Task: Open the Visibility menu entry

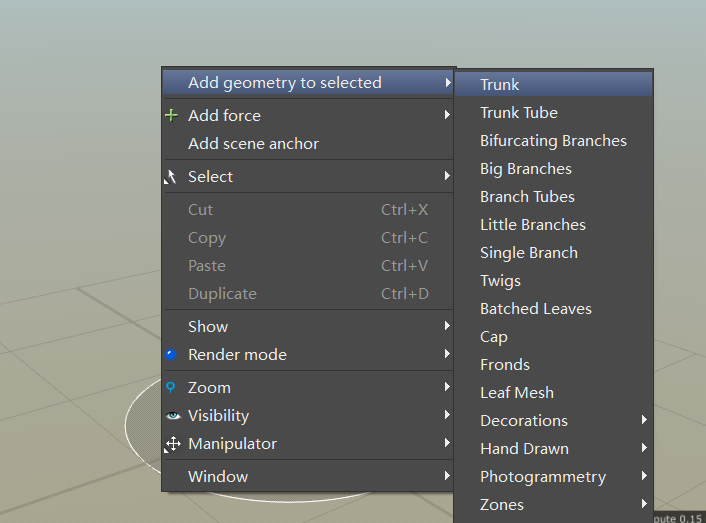Action: click(x=308, y=415)
